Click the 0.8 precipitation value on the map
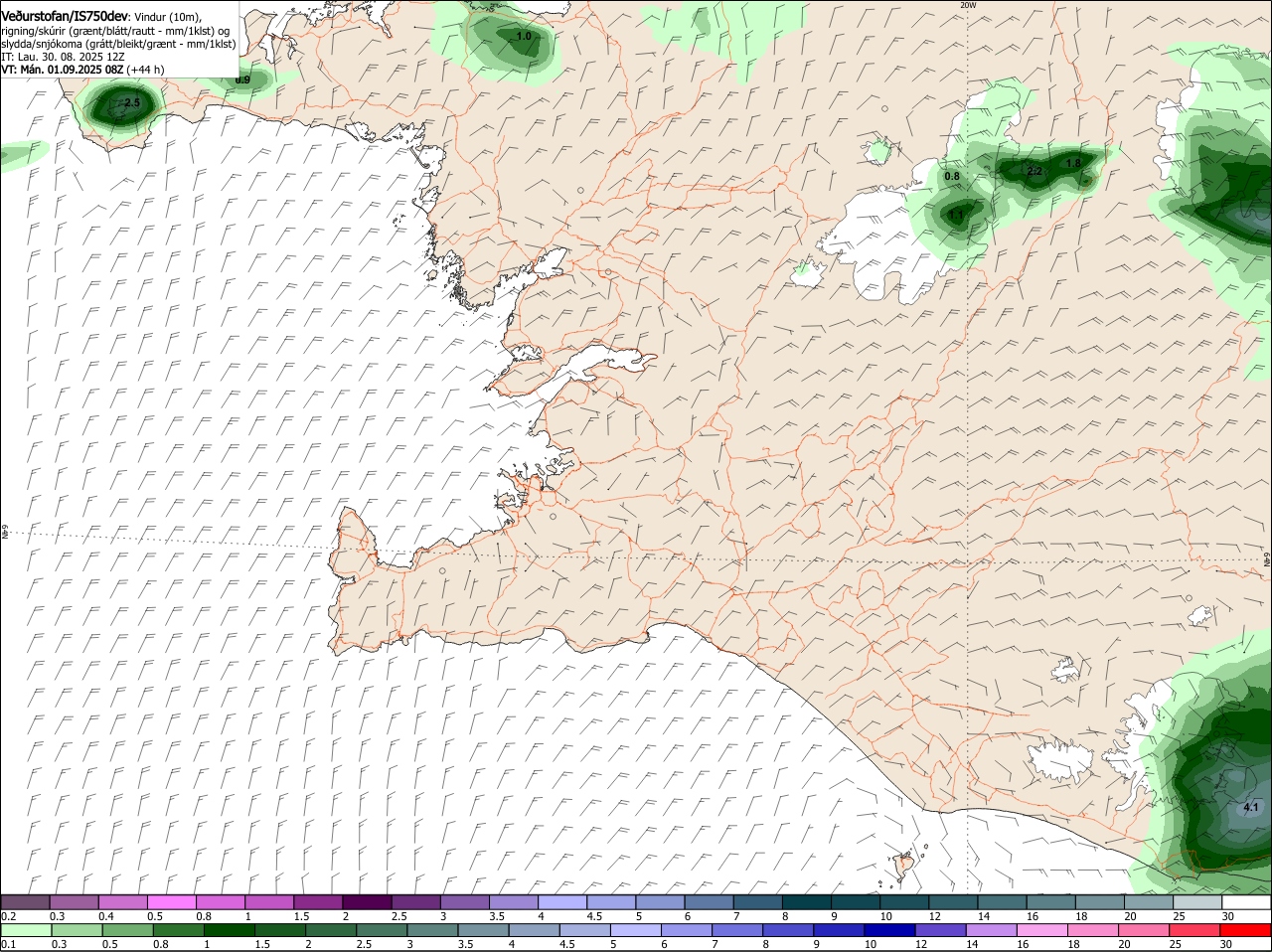 952,176
